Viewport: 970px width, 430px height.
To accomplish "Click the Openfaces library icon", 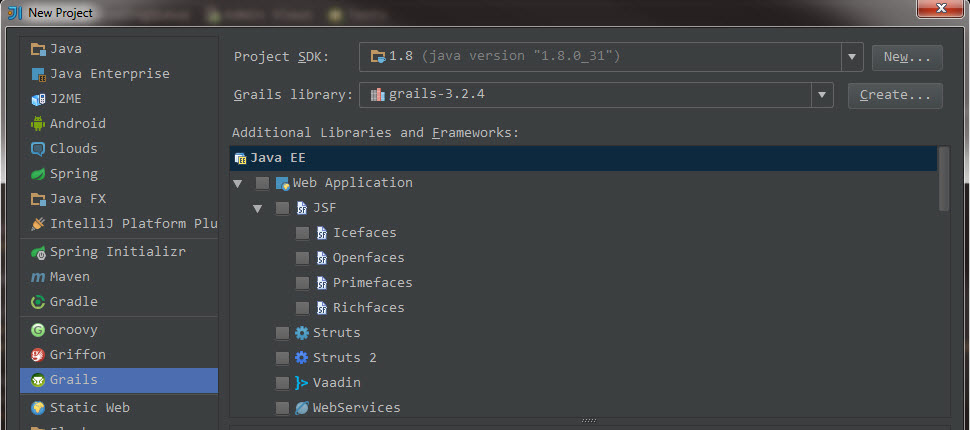I will point(322,258).
